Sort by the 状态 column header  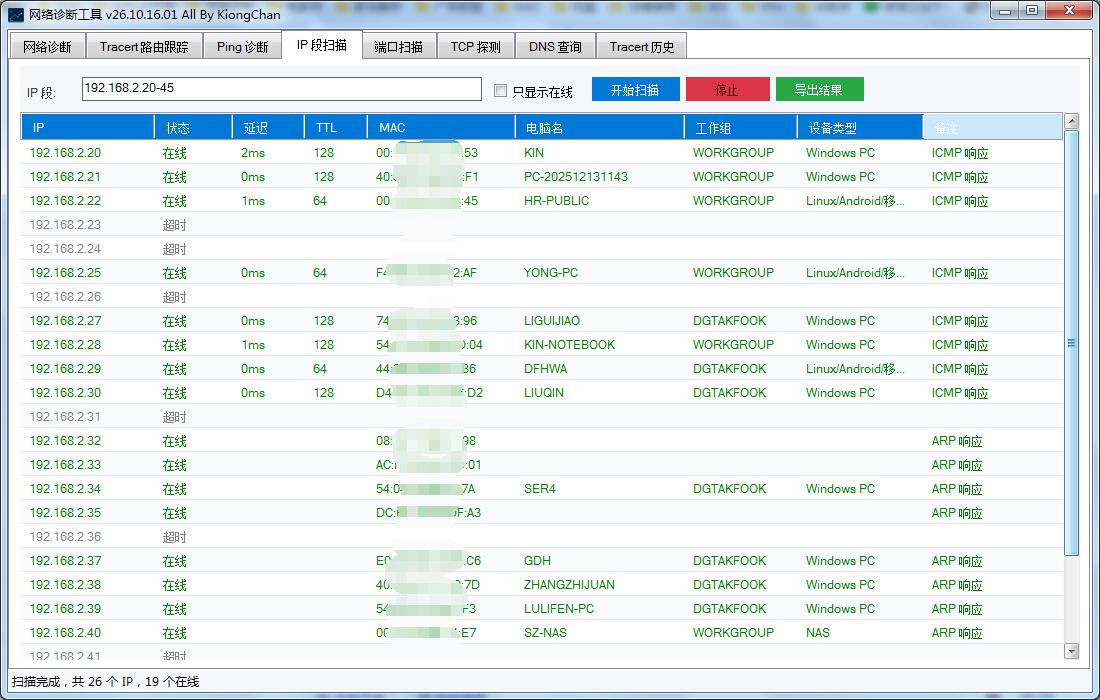193,128
